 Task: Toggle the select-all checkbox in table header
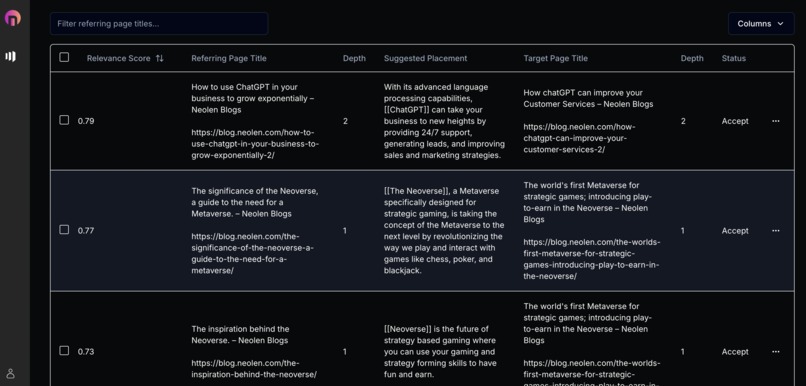point(64,57)
